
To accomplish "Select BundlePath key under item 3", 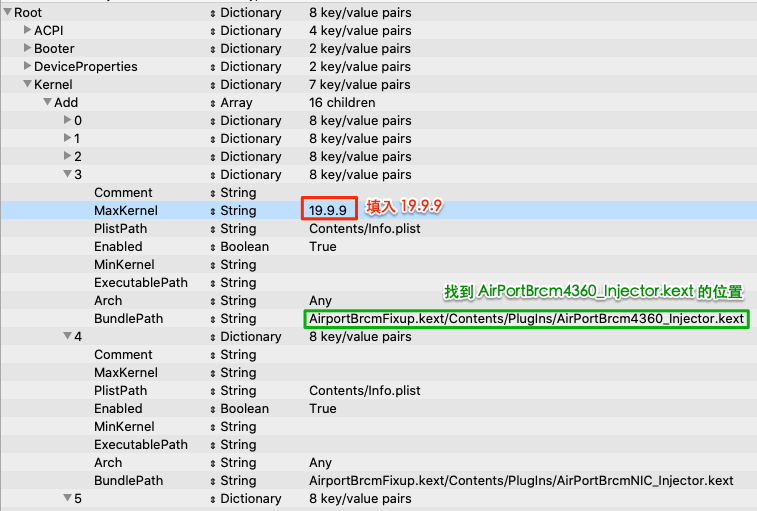I will 128,319.
